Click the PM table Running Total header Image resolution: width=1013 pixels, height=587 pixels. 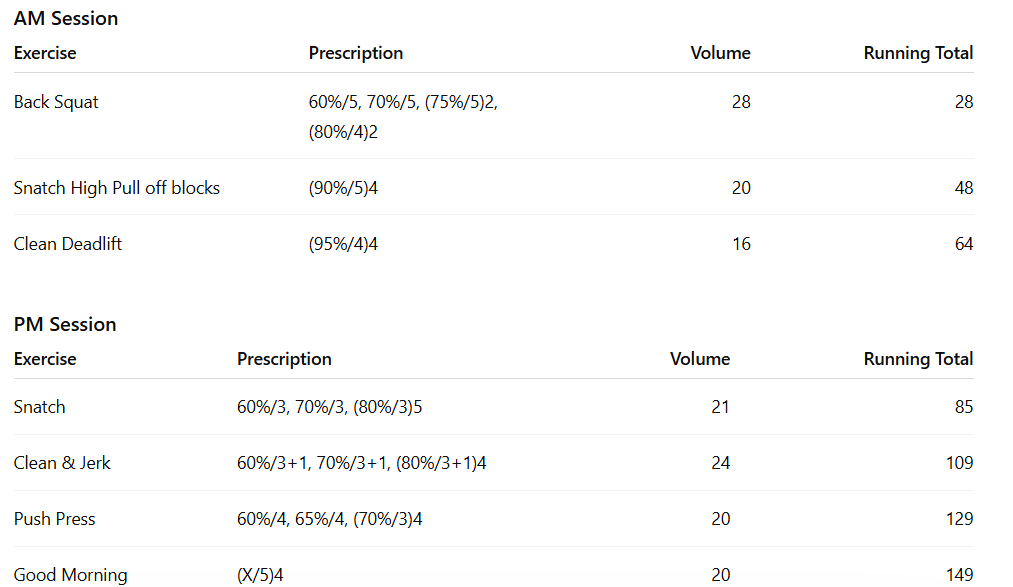(x=918, y=359)
